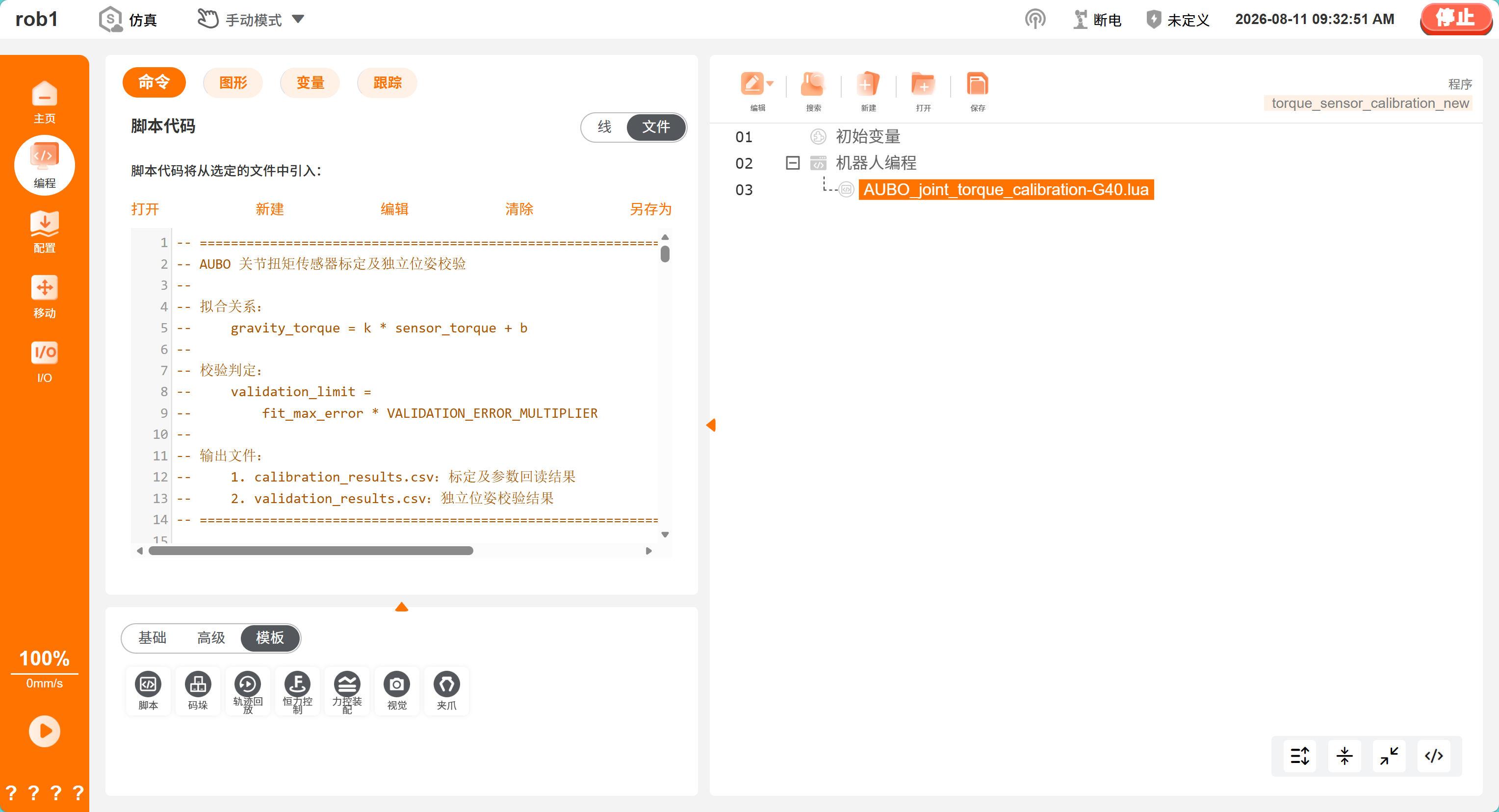Insert a 脚本 script template
This screenshot has width=1499, height=812.
point(148,690)
